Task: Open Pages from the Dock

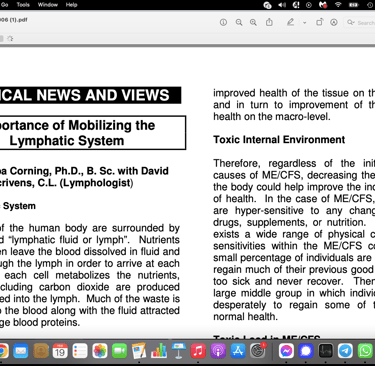Action: pyautogui.click(x=139, y=351)
